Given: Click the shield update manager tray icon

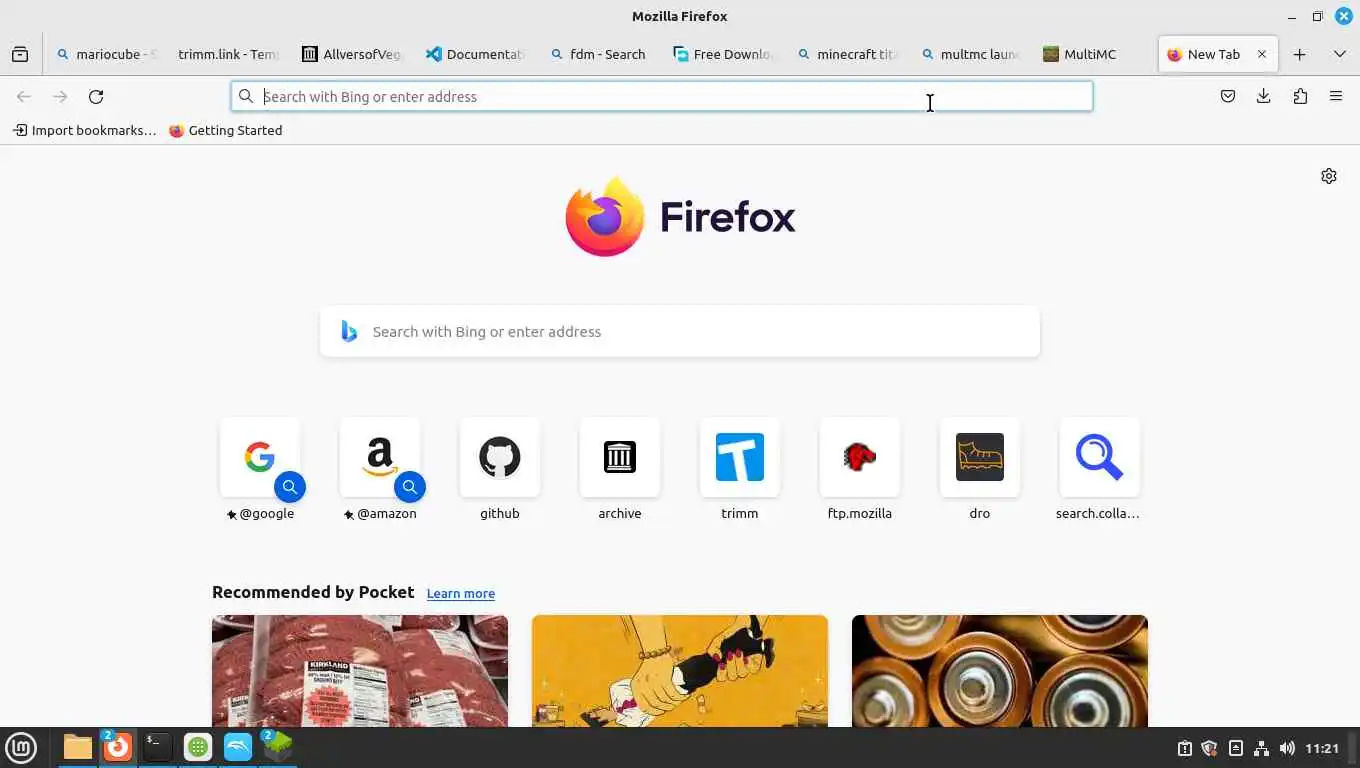Looking at the screenshot, I should 1209,748.
